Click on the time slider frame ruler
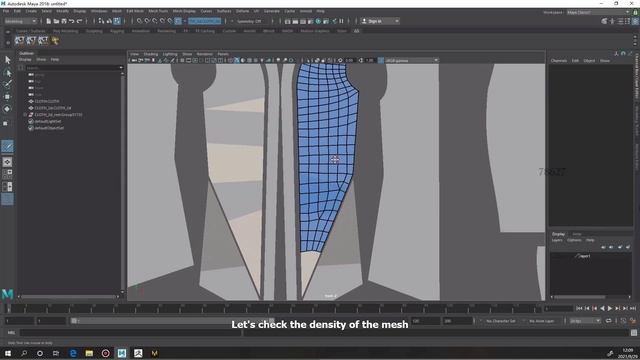This screenshot has height=360, width=640. point(273,309)
